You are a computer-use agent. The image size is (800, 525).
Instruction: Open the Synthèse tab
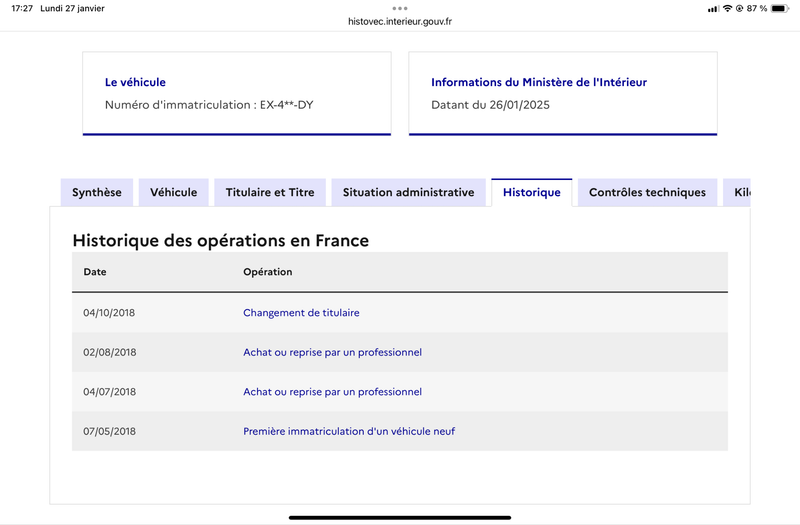pos(97,192)
